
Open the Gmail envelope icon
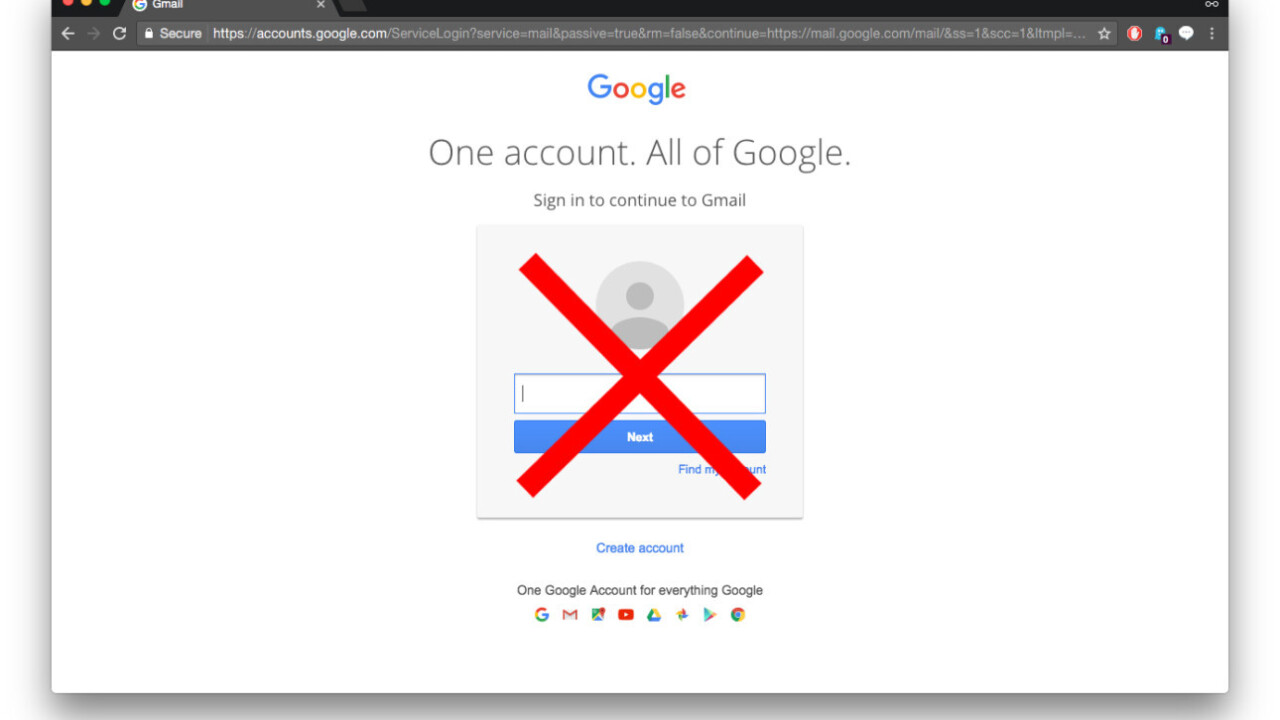[x=570, y=615]
